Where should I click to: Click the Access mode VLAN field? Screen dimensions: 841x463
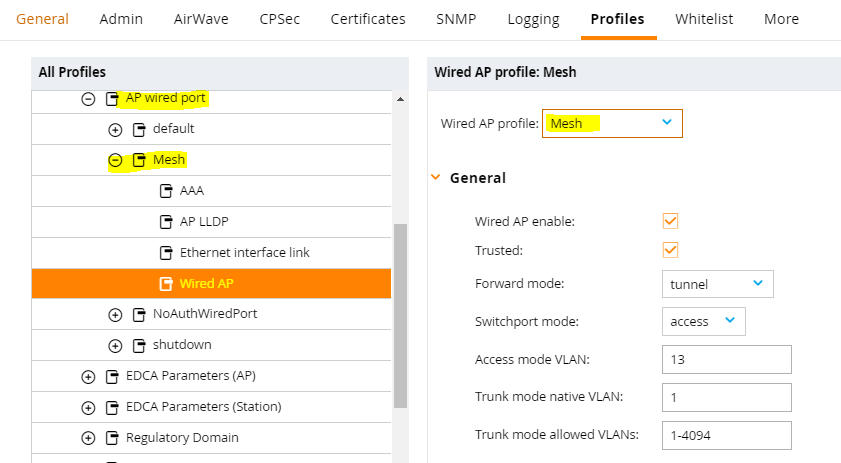(727, 359)
